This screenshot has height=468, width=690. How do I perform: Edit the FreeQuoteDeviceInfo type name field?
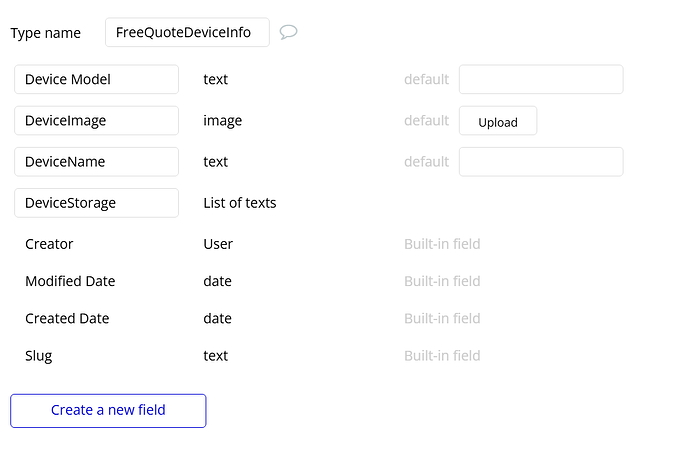coord(187,32)
